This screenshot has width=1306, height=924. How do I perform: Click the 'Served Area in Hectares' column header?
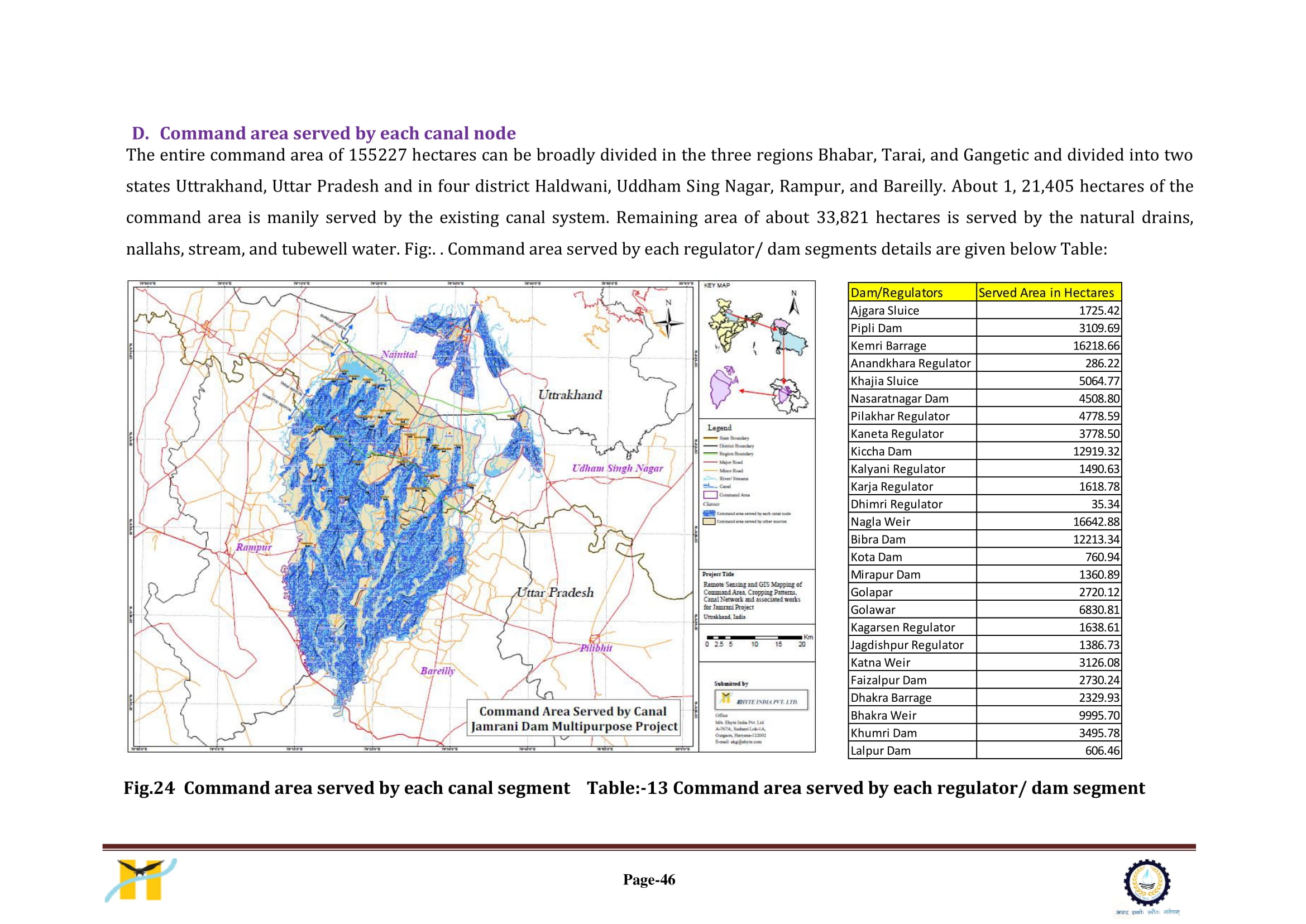click(1049, 293)
